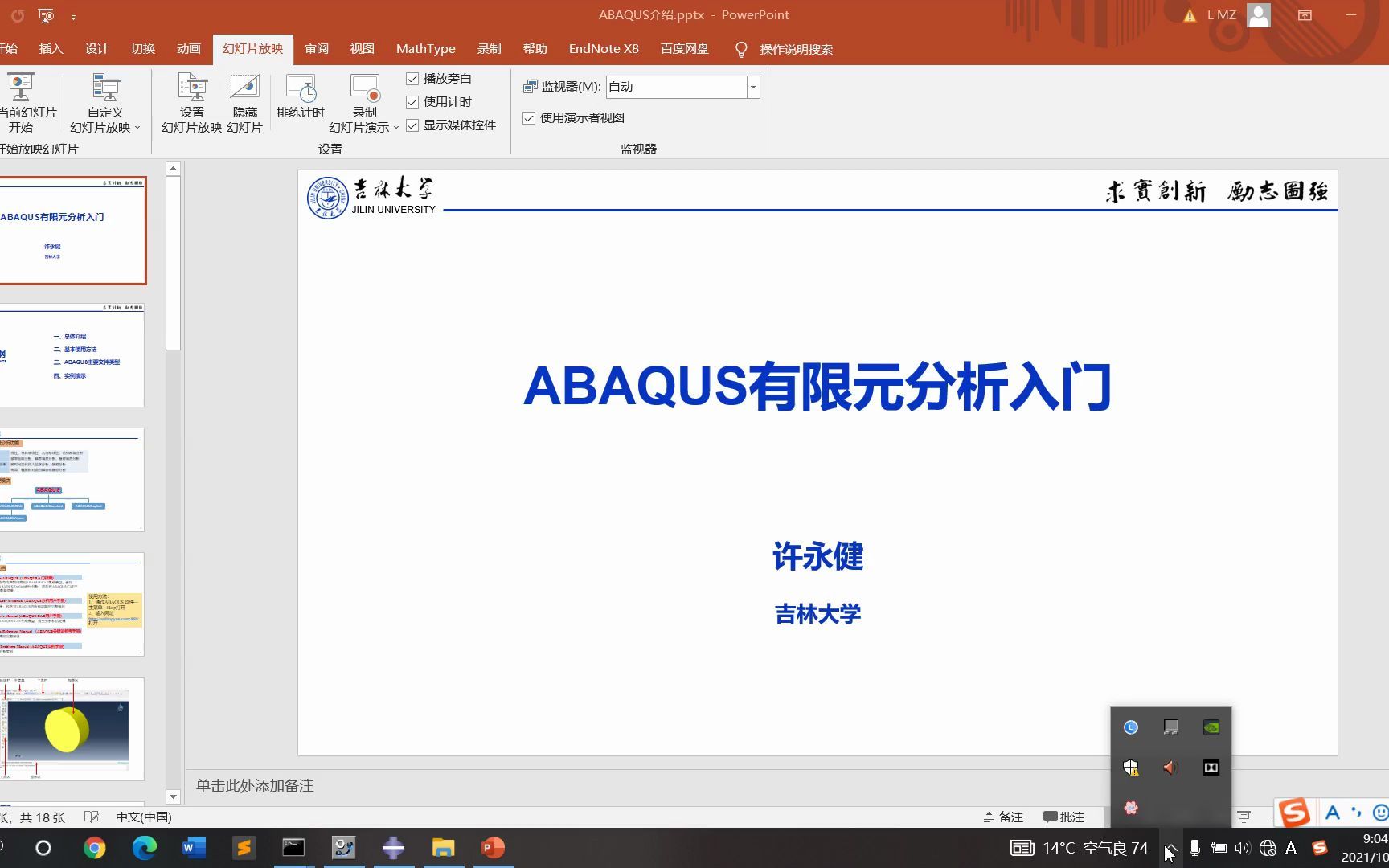The width and height of the screenshot is (1389, 868).
Task: Open the custom slide show menu
Action: (x=105, y=103)
